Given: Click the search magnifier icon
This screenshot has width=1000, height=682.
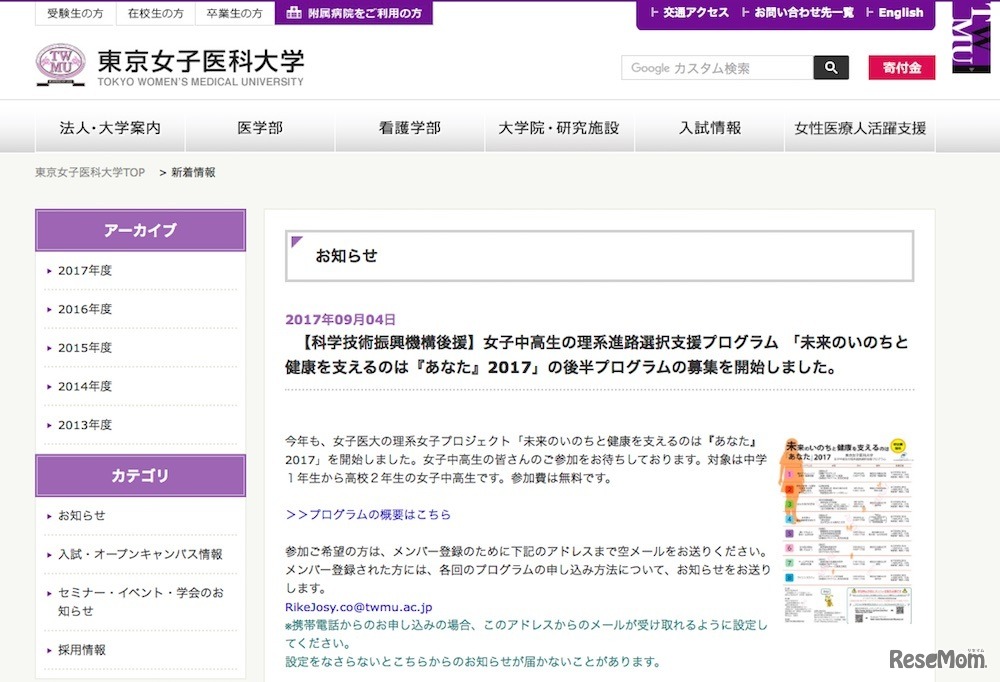Looking at the screenshot, I should (830, 67).
